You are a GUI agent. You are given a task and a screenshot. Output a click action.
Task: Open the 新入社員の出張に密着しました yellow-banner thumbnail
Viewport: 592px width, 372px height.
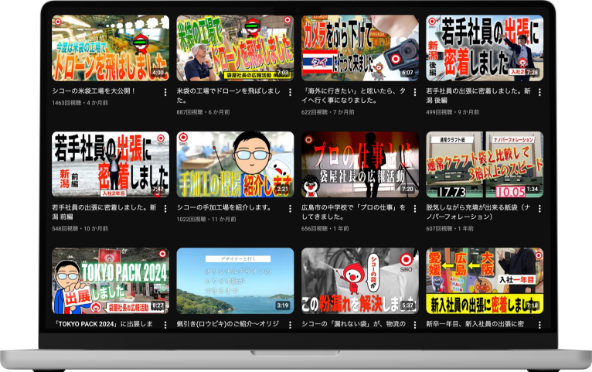(x=485, y=281)
